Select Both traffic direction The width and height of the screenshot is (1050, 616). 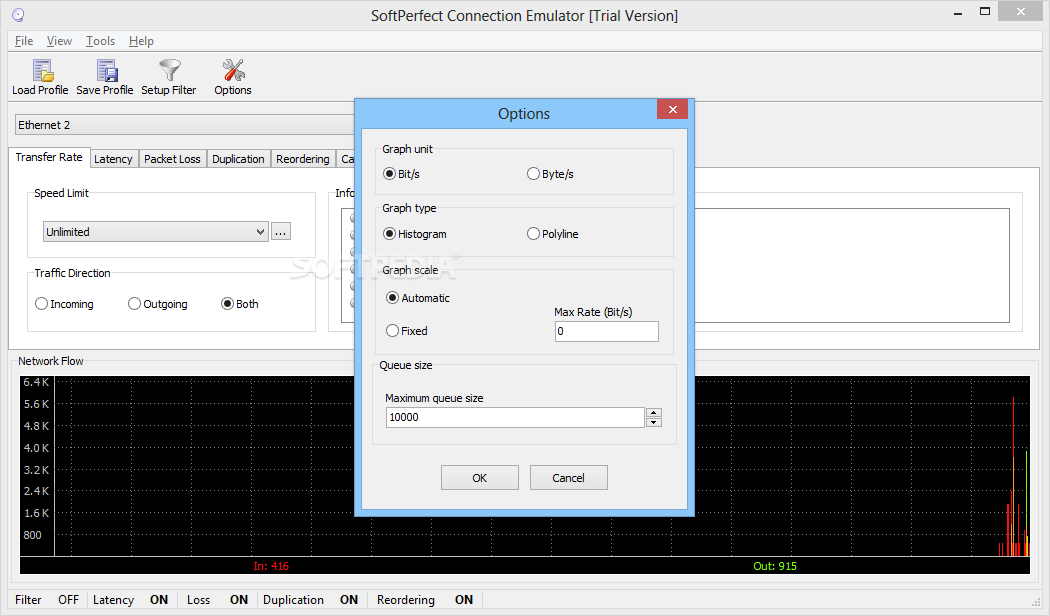tap(240, 304)
